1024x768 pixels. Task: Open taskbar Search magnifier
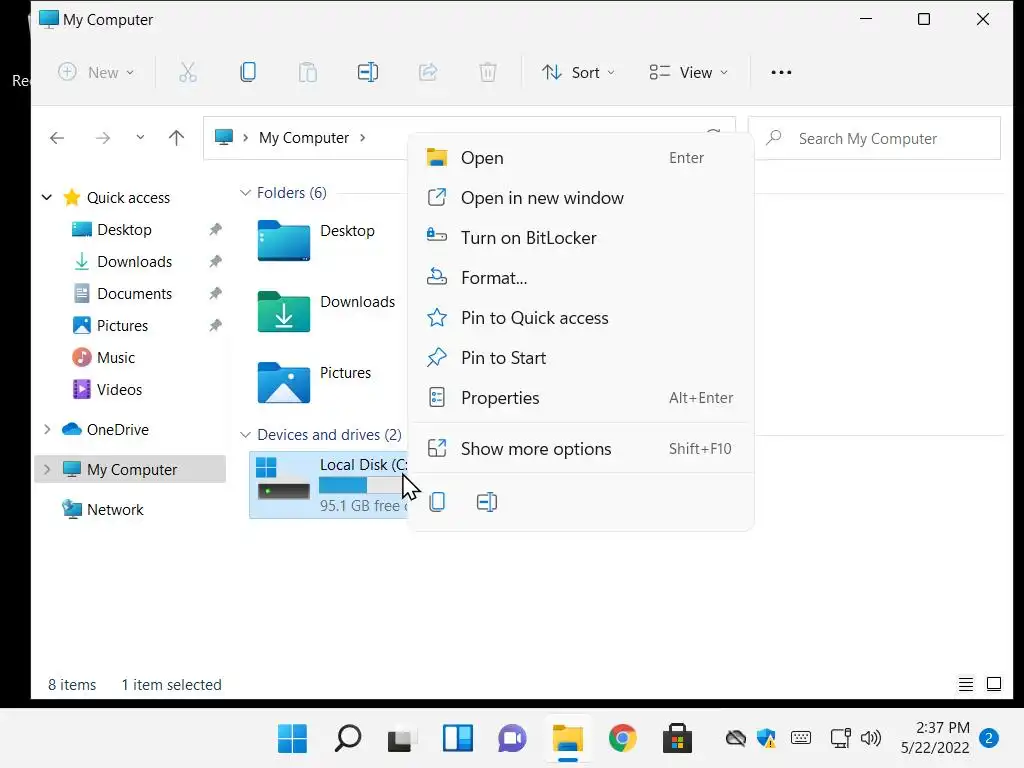click(347, 739)
